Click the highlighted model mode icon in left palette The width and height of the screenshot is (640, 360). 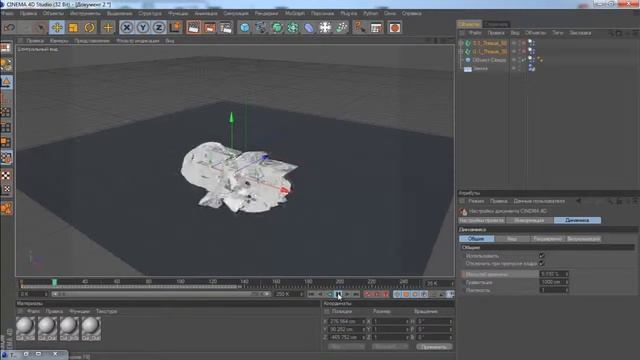tap(6, 82)
